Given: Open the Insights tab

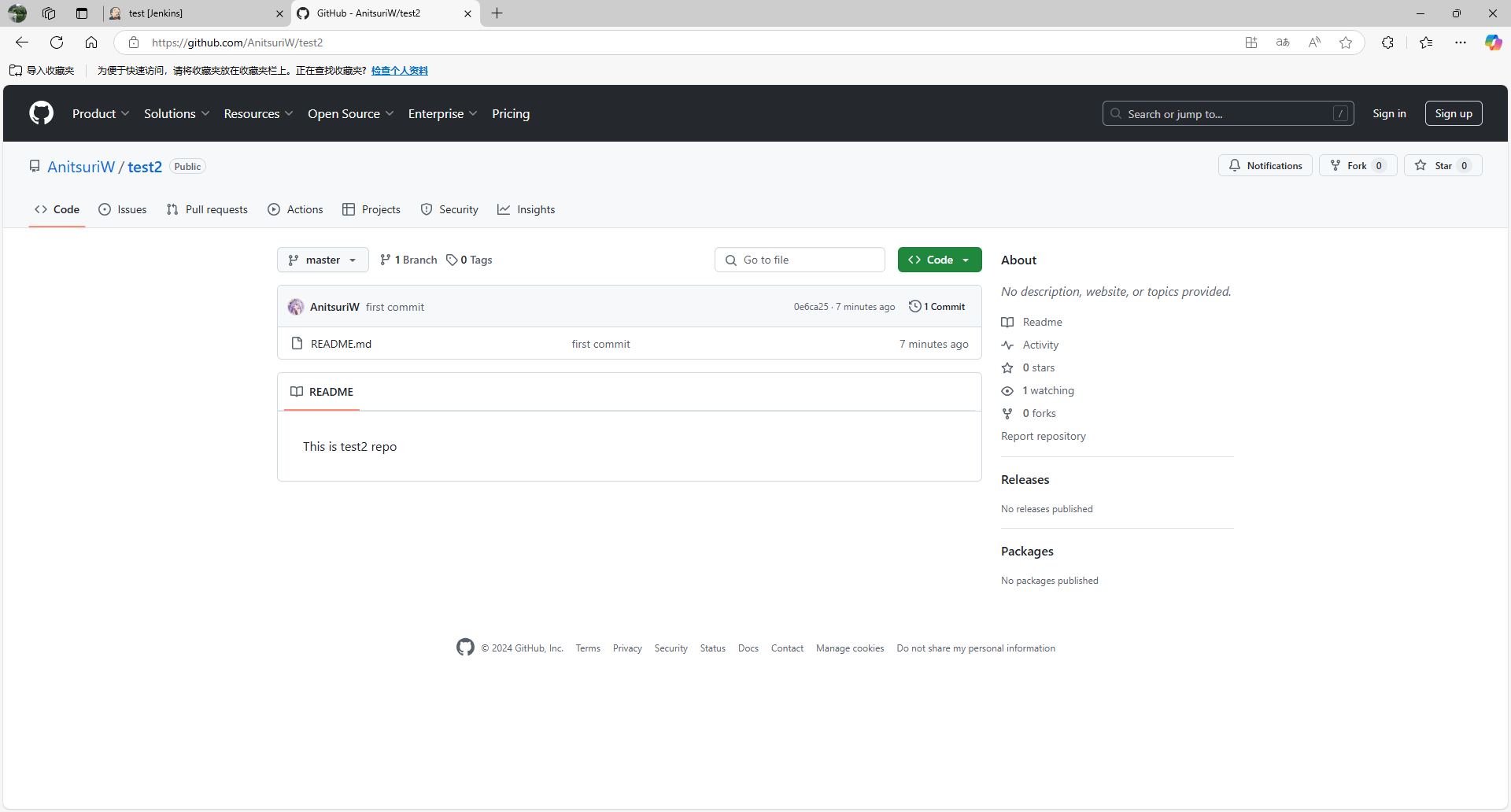Looking at the screenshot, I should pos(526,210).
